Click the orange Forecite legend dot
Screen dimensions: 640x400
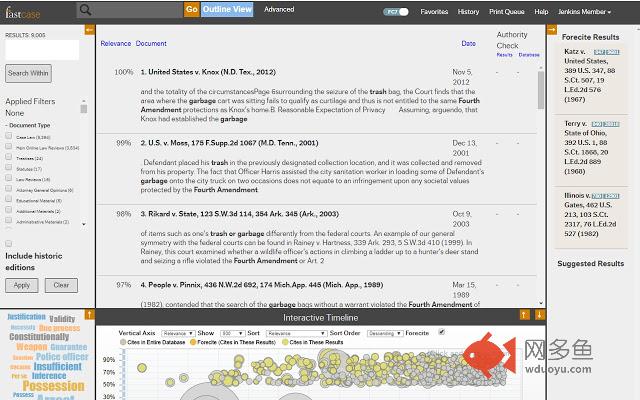[x=193, y=342]
